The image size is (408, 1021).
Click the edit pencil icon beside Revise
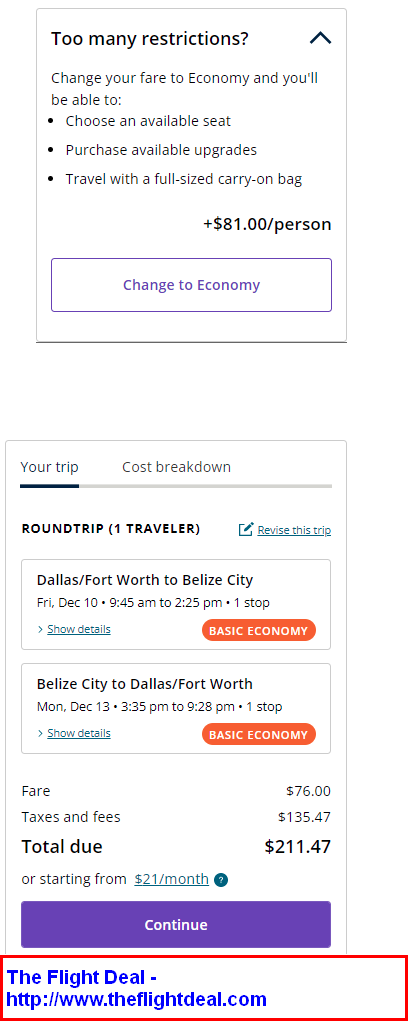click(x=246, y=529)
